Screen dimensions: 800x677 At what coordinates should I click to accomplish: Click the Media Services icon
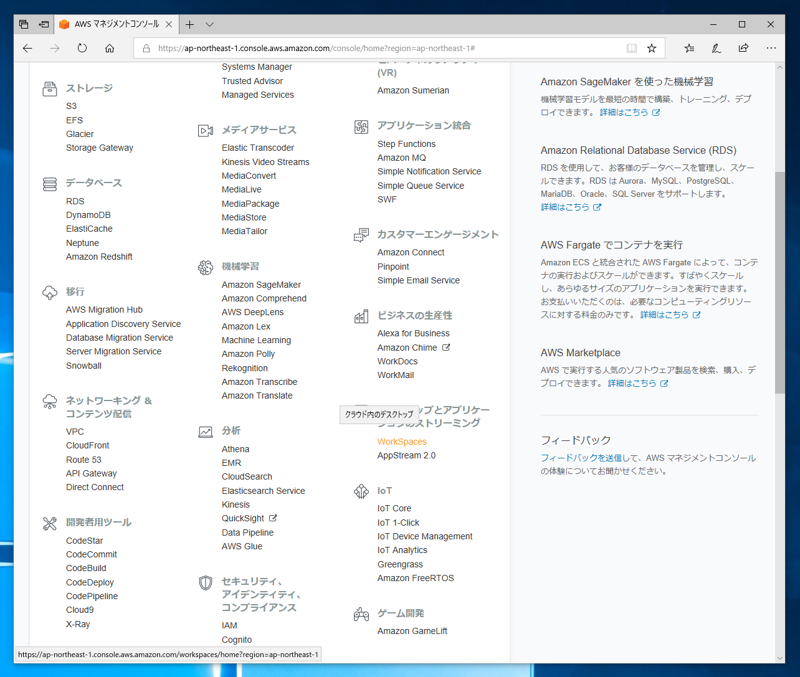(x=205, y=131)
